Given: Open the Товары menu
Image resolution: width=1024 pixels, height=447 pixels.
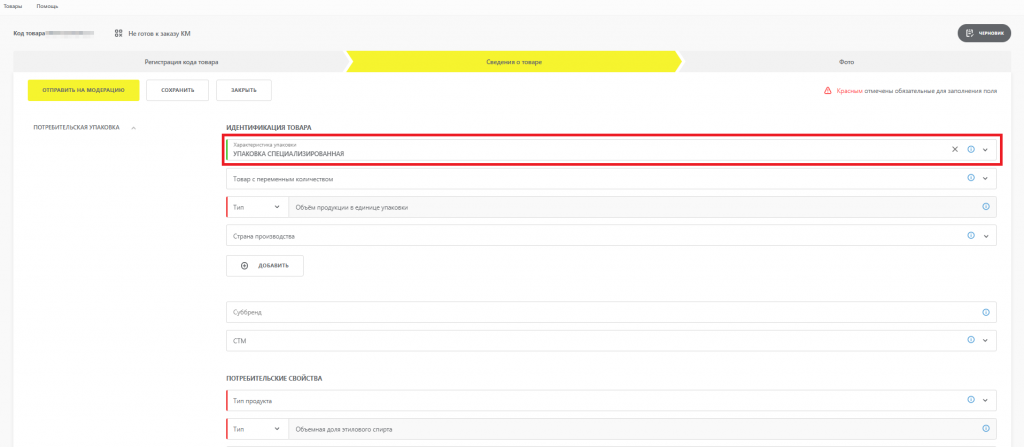Looking at the screenshot, I should [x=13, y=6].
